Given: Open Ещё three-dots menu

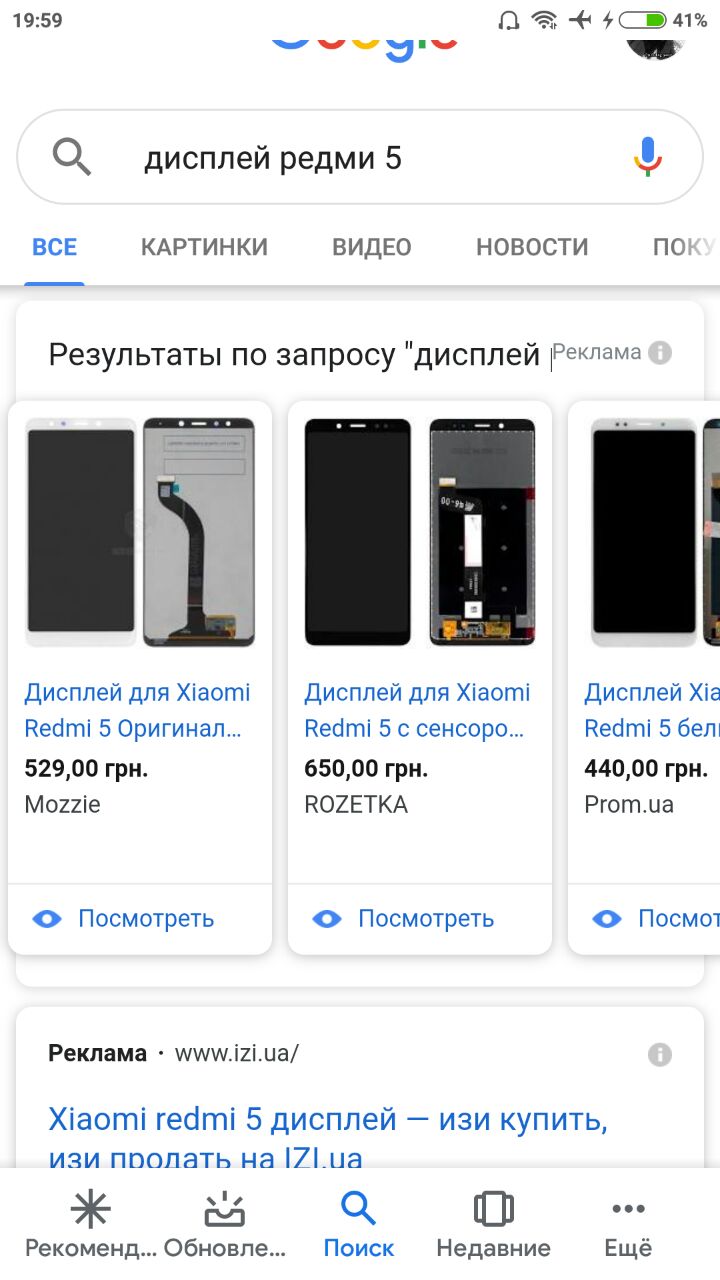Looking at the screenshot, I should [628, 1210].
